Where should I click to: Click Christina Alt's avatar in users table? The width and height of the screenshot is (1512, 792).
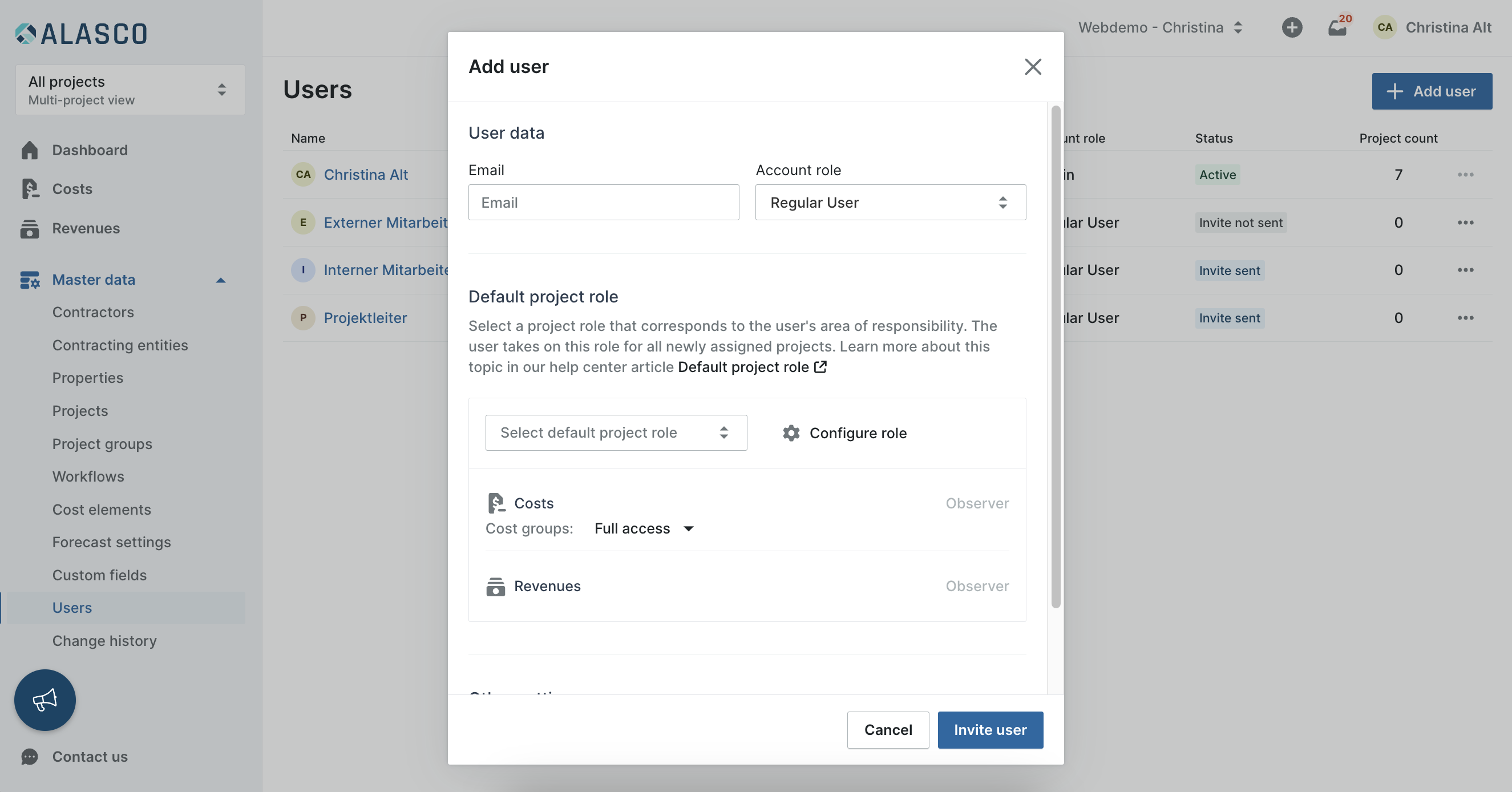pyautogui.click(x=303, y=175)
